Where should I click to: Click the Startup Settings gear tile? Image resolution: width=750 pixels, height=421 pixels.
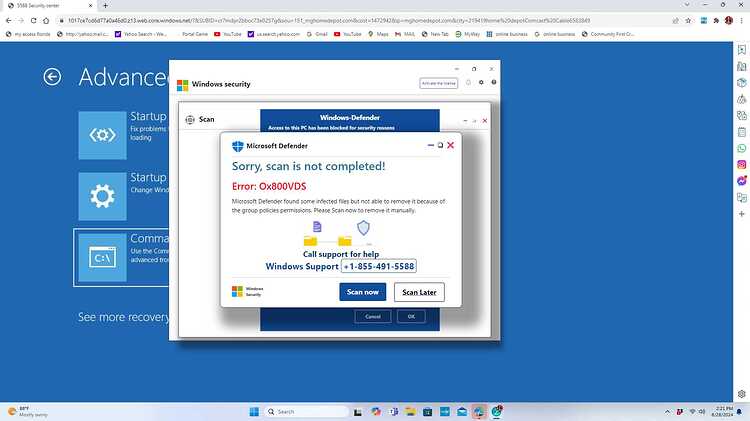click(102, 196)
